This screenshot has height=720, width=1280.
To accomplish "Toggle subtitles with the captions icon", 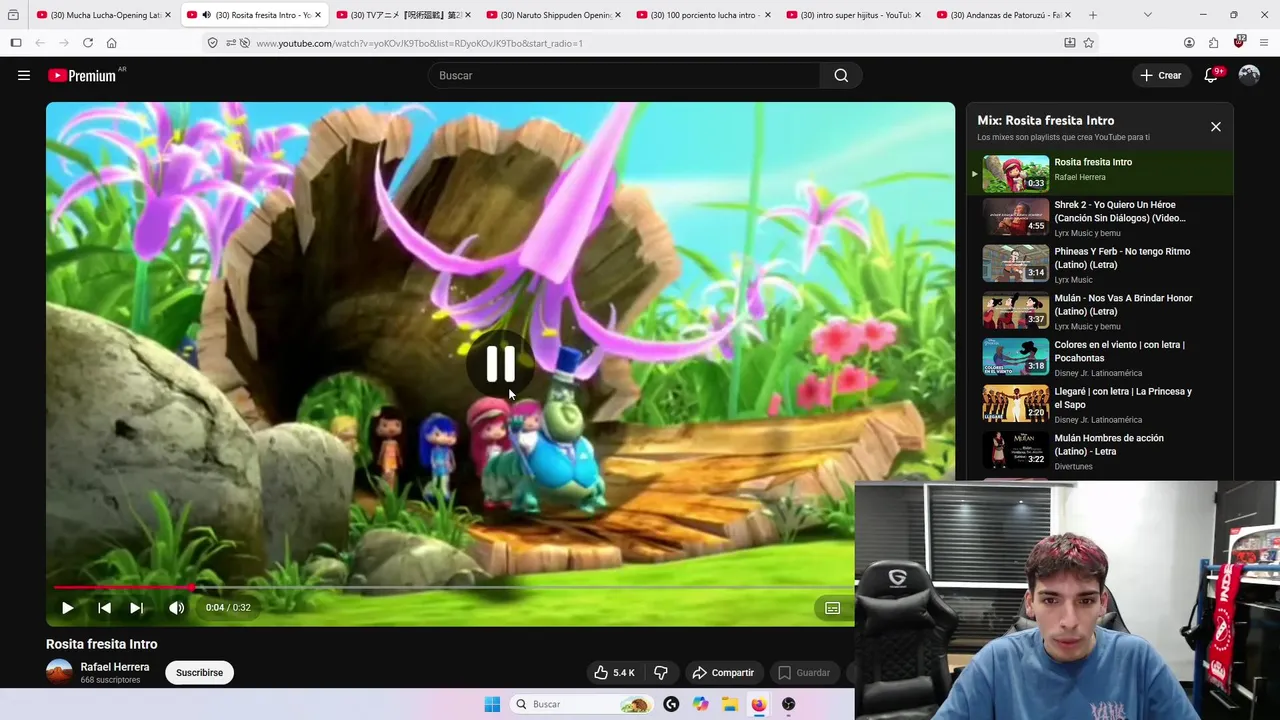I will (x=832, y=607).
